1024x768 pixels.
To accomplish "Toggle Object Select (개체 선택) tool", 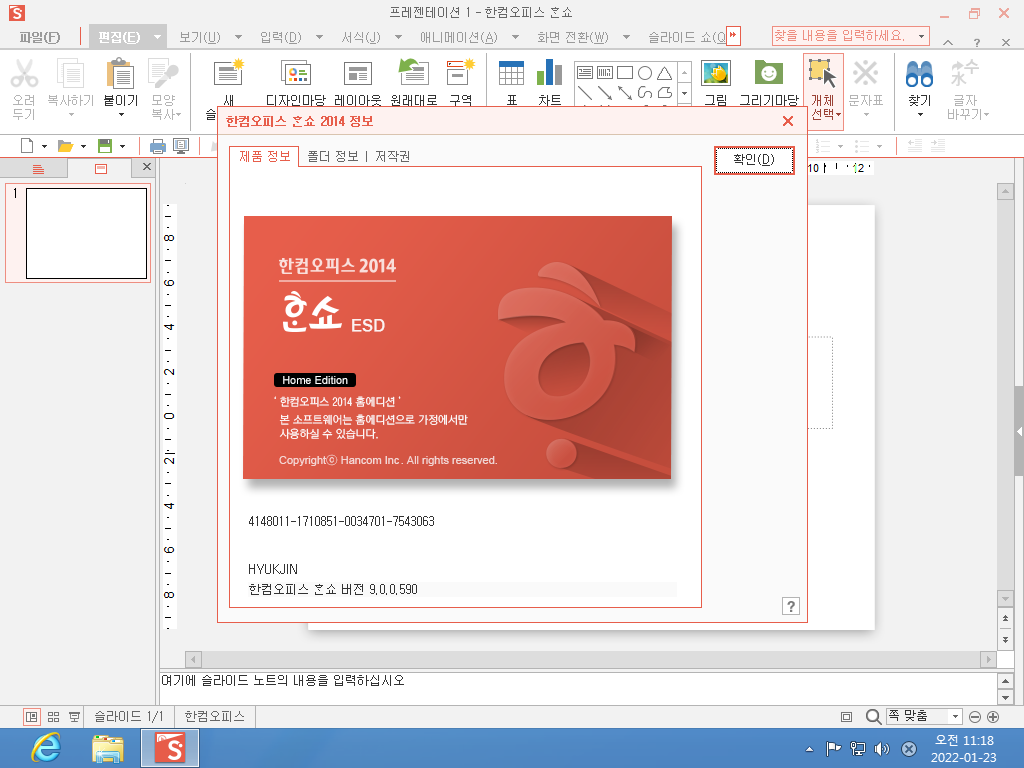I will (823, 91).
